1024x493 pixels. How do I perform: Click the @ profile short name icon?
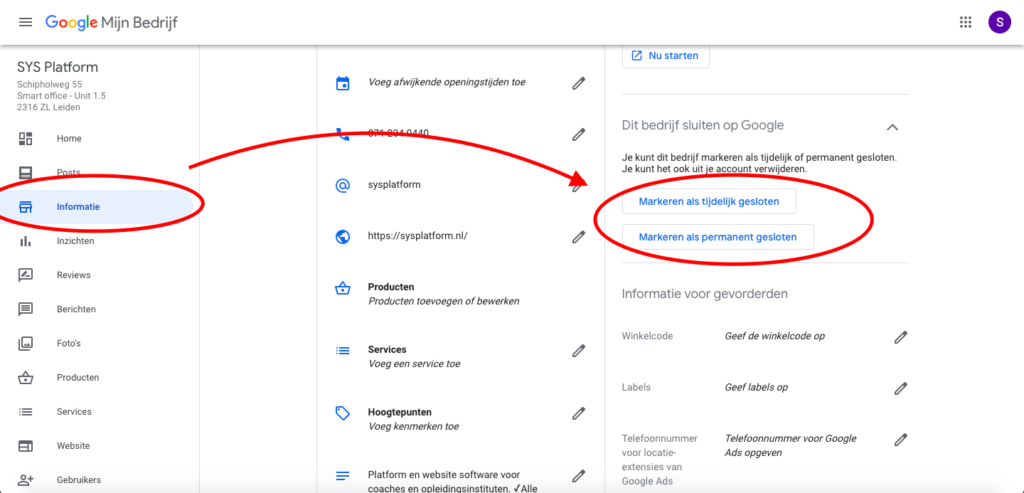click(342, 185)
